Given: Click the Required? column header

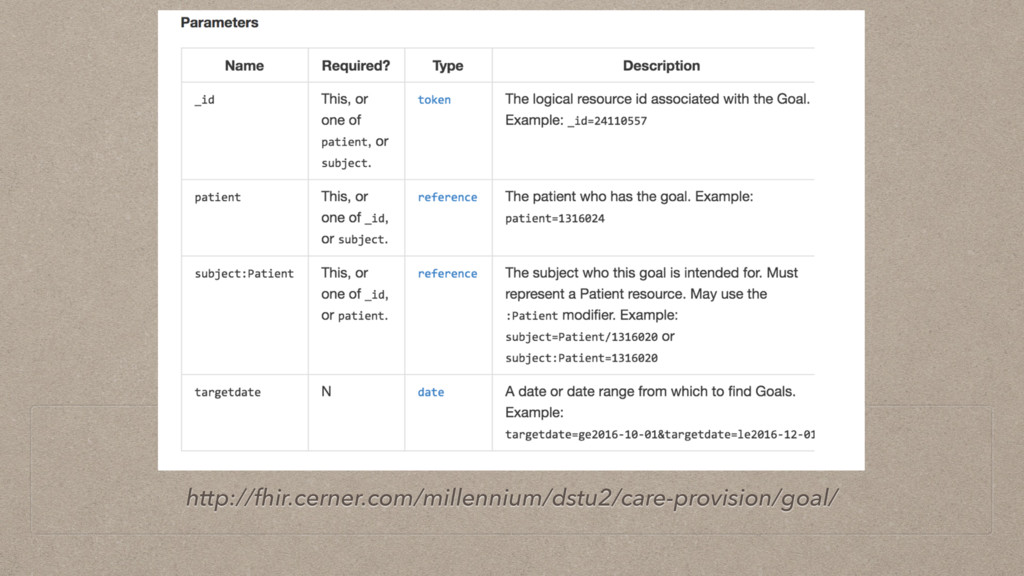Looking at the screenshot, I should click(356, 66).
